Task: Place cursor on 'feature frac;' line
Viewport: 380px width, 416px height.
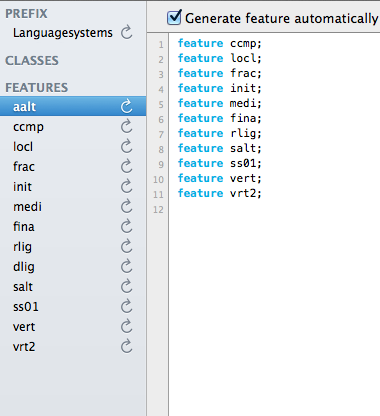Action: coord(220,73)
